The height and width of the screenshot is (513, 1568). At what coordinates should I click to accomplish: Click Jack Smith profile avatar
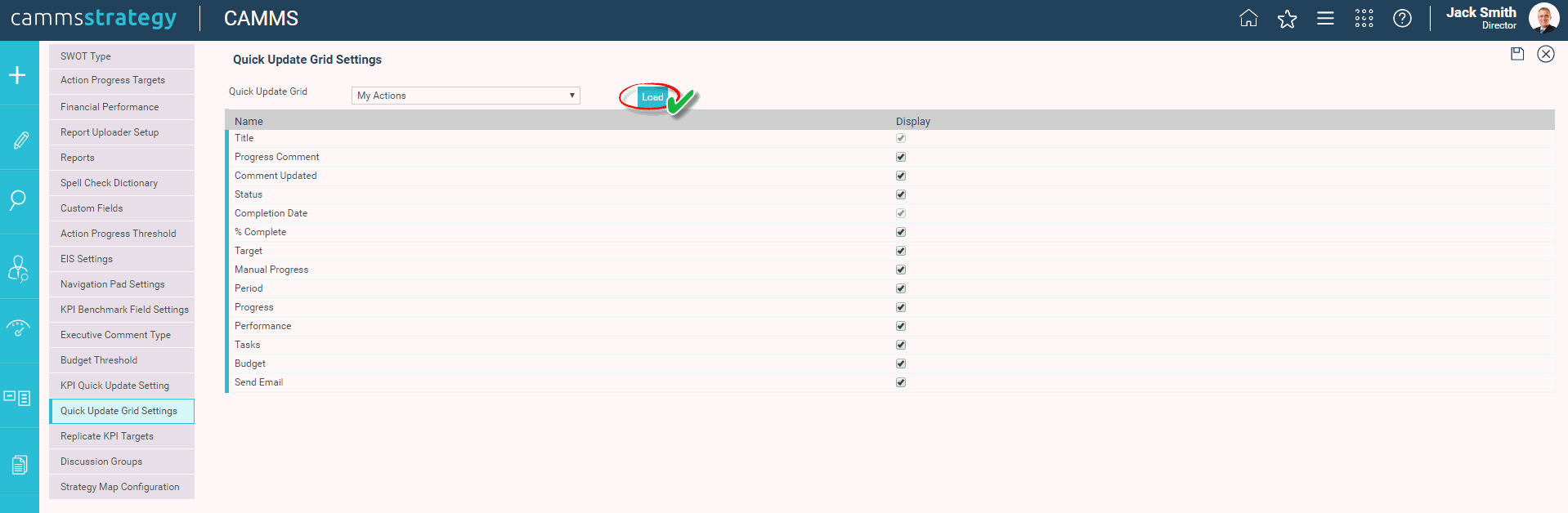tap(1543, 18)
